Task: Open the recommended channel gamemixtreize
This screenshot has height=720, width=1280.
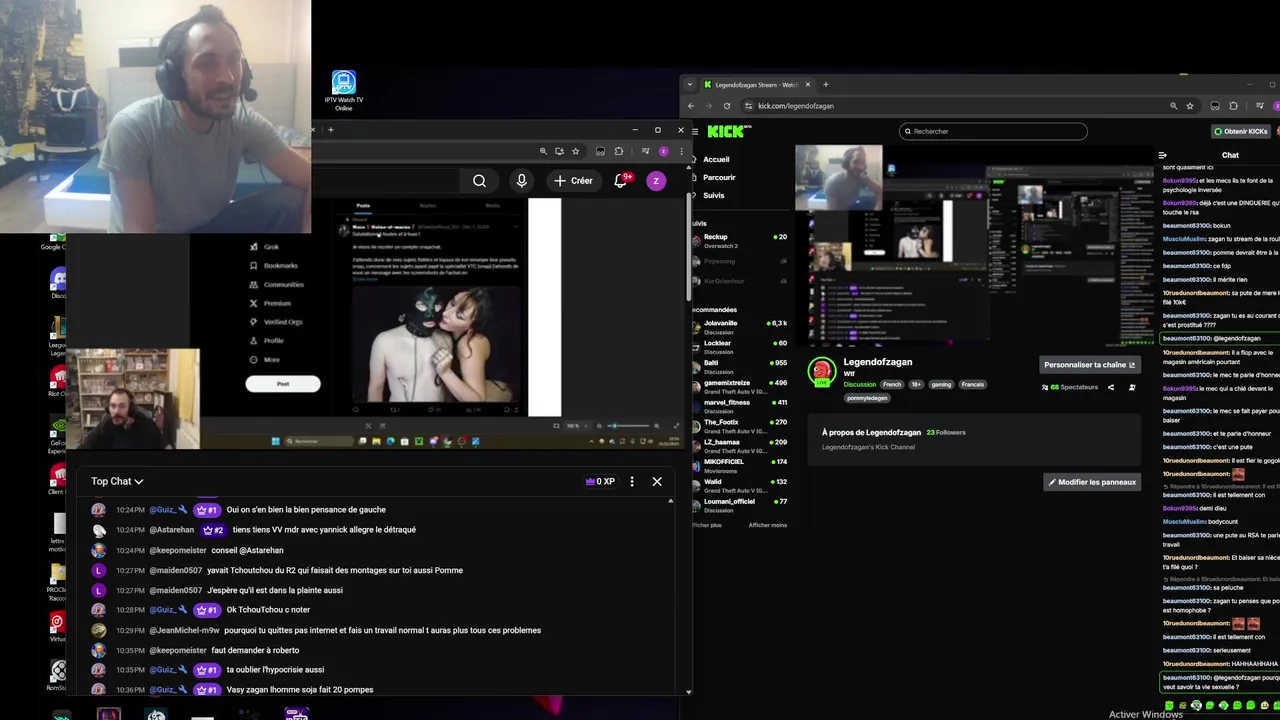Action: 740,386
